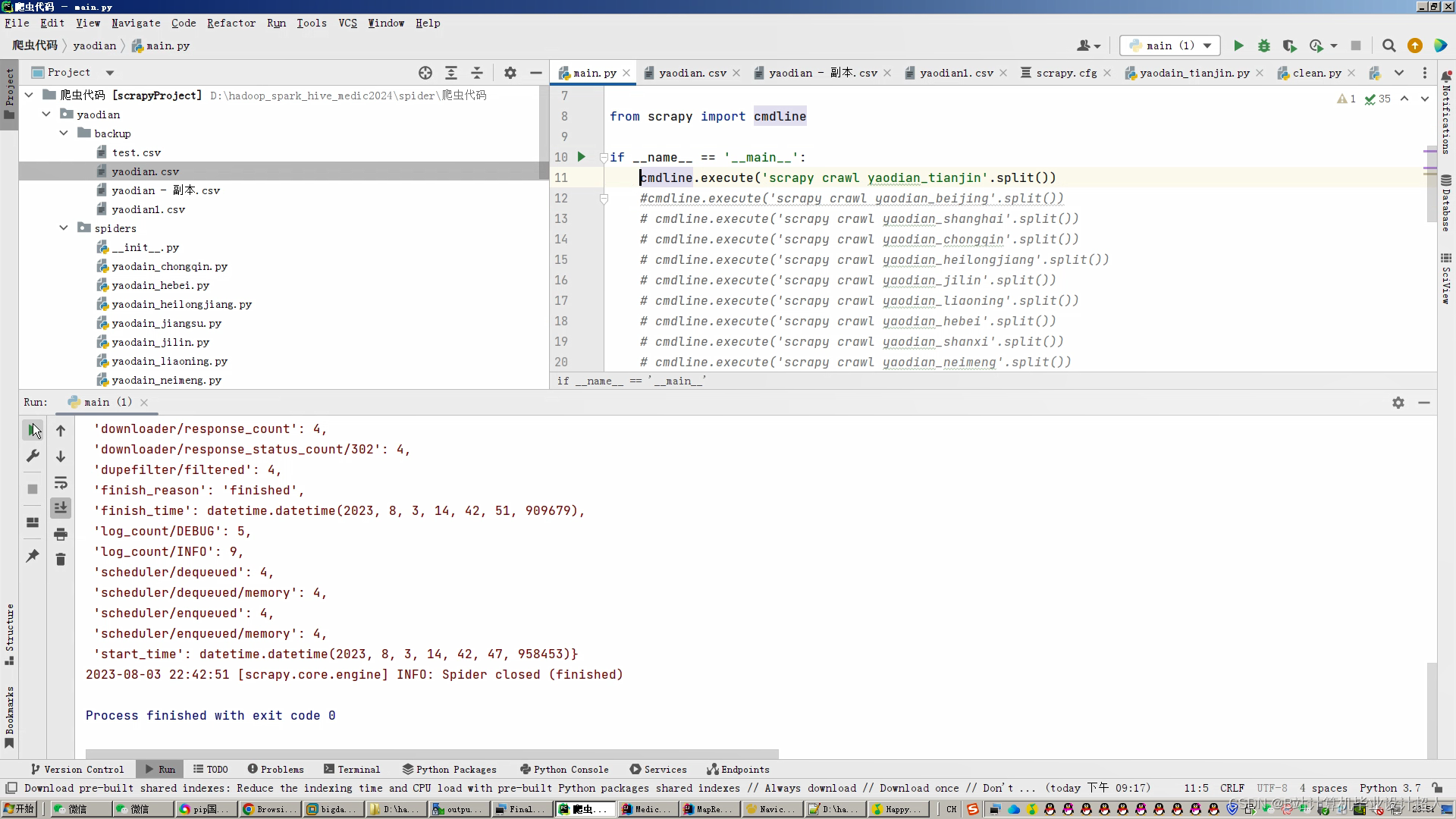Toggle Soft-Wrap in Run console
The height and width of the screenshot is (819, 1456).
click(61, 483)
